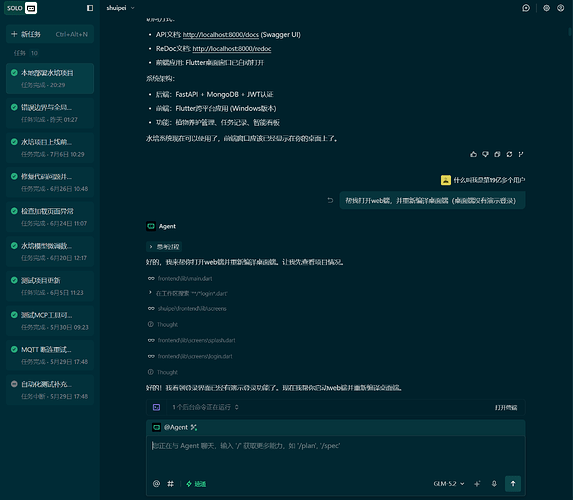Click green check icon of the 20:29 task
The image size is (573, 500).
14,73
